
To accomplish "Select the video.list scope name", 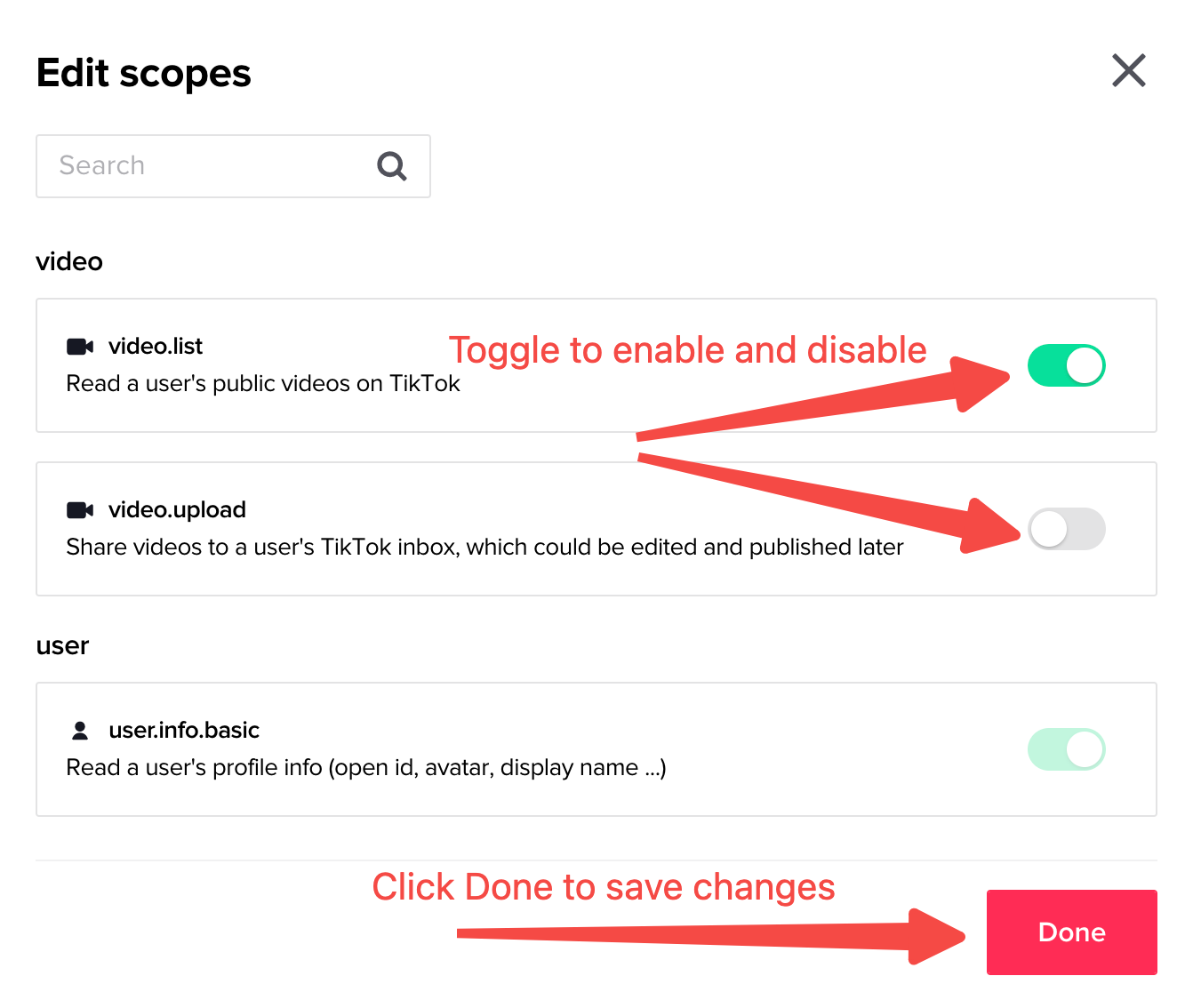I will (x=156, y=347).
